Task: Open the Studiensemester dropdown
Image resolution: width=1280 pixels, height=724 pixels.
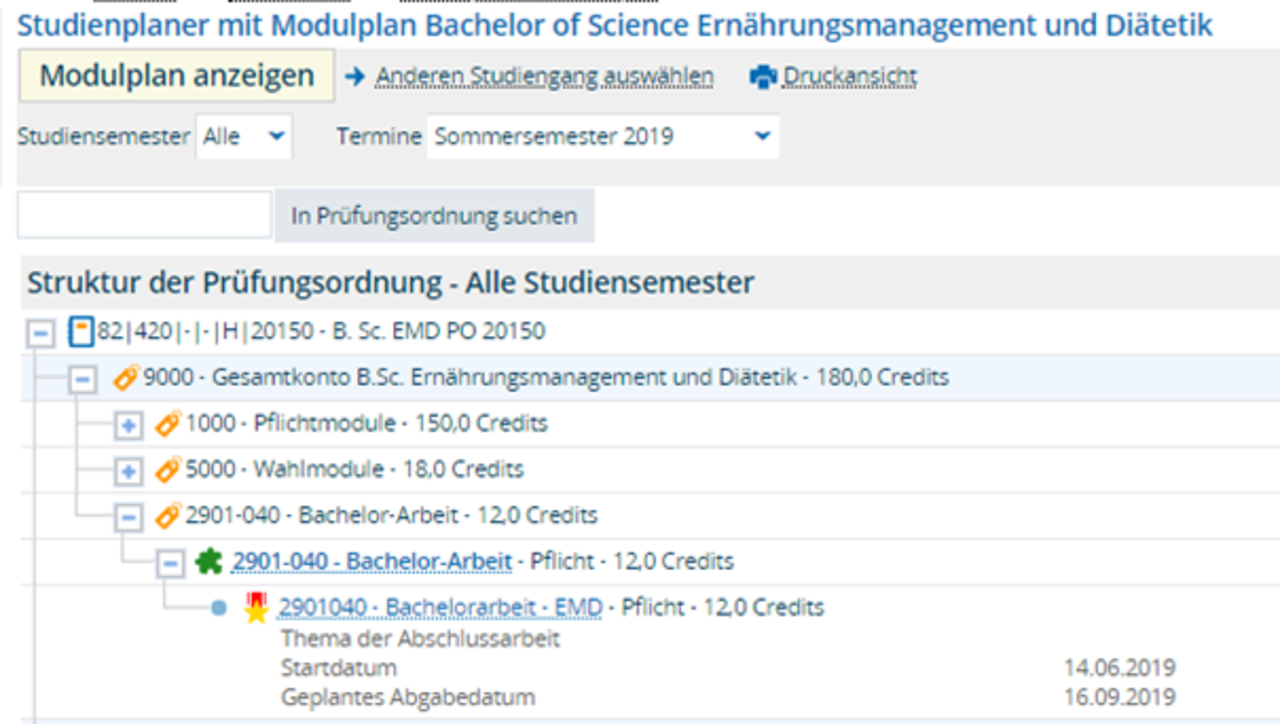Action: (x=244, y=137)
